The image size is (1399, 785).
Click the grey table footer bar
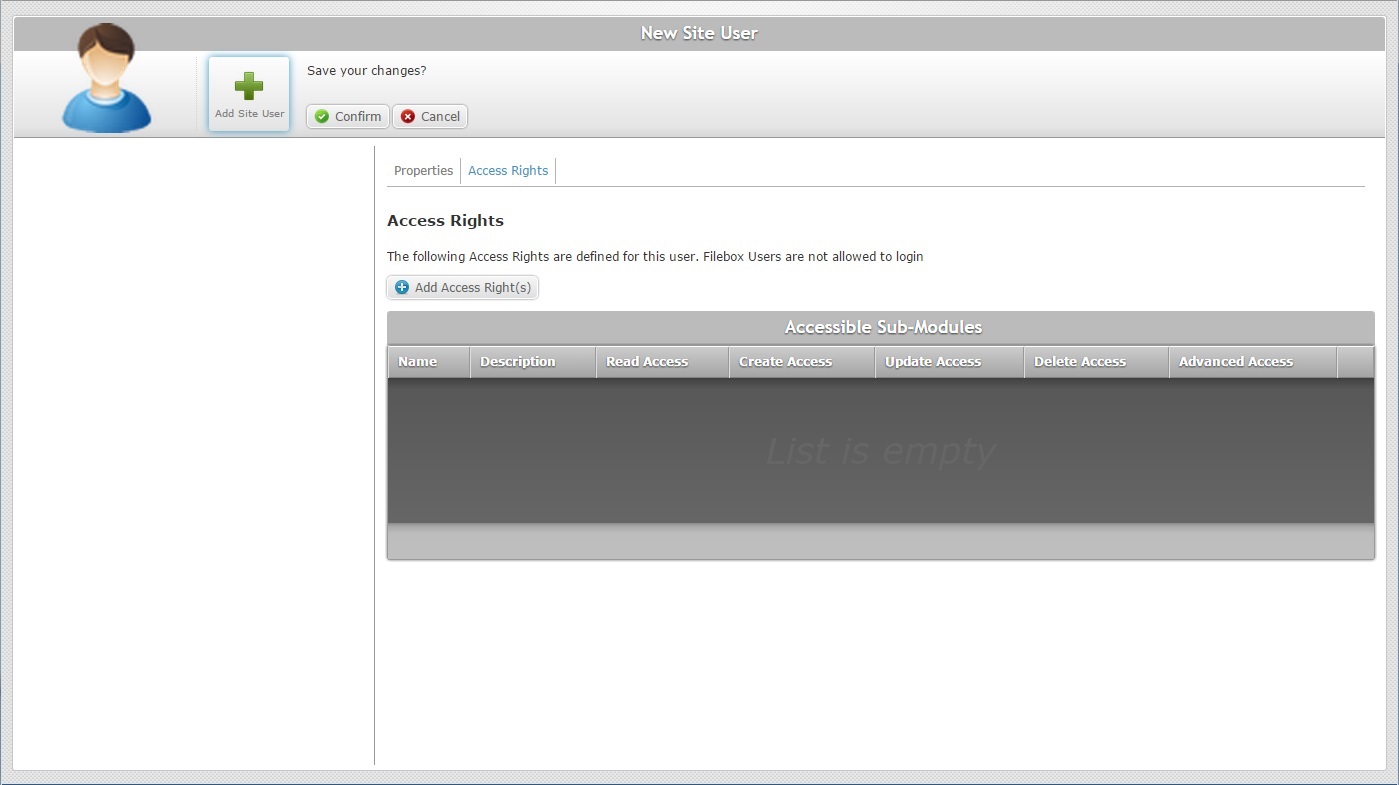881,541
